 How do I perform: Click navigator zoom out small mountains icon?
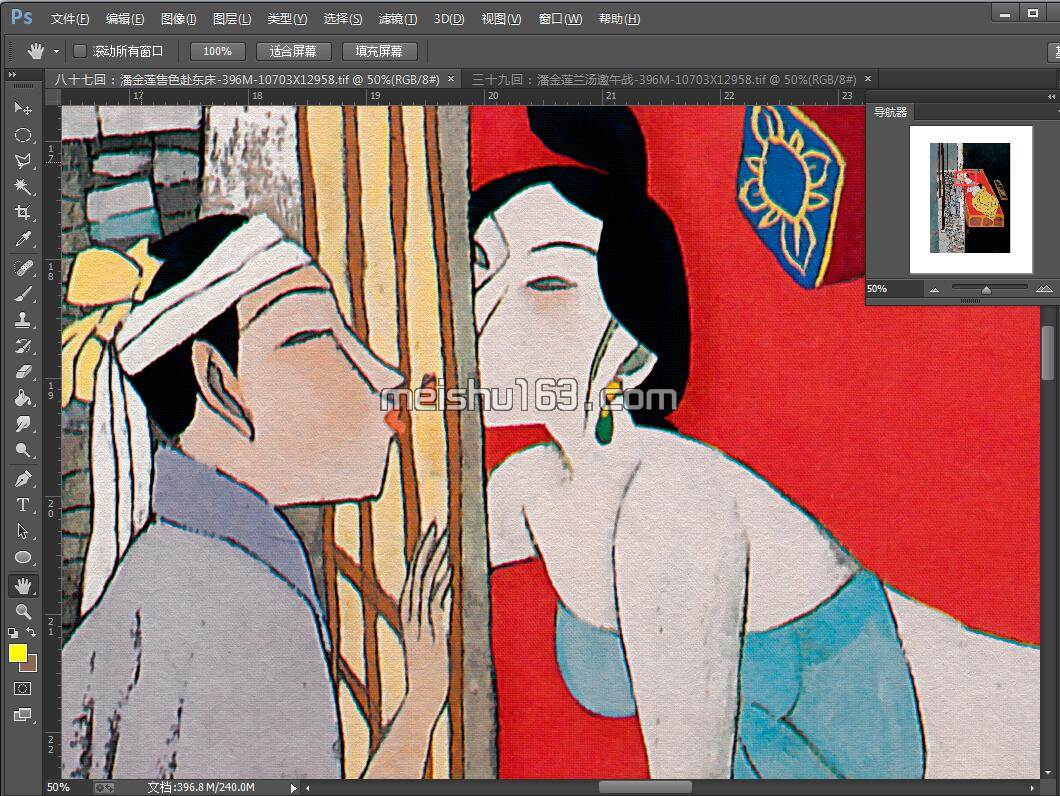click(x=934, y=289)
